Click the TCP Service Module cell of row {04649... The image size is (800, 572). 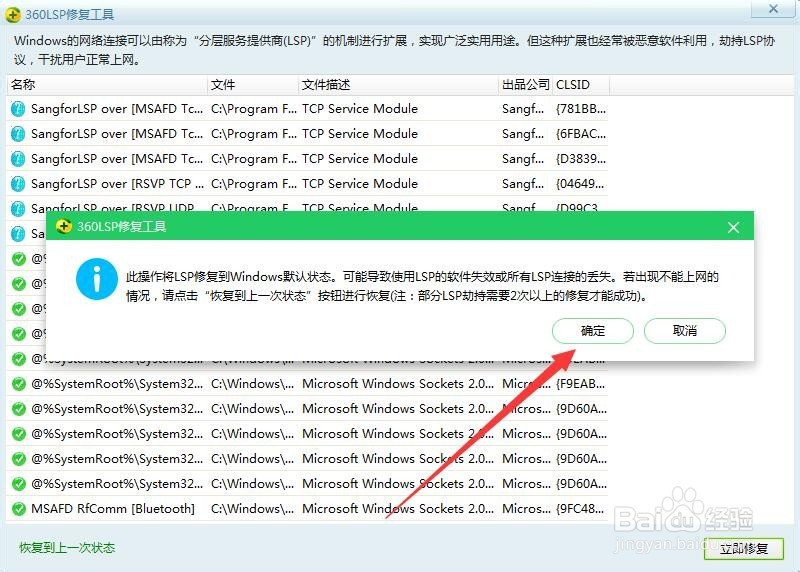pyautogui.click(x=360, y=184)
